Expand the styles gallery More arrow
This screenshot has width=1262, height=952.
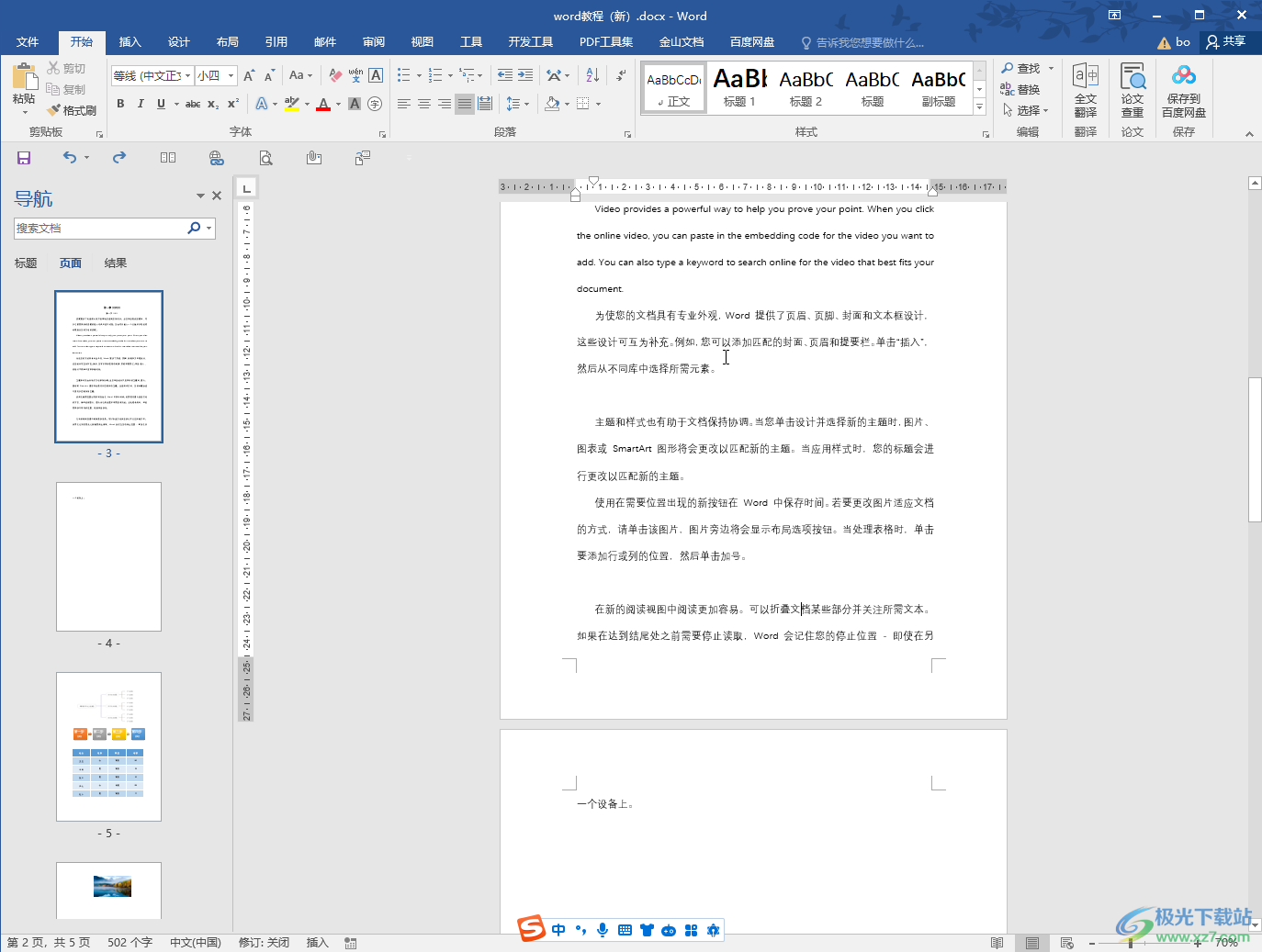click(980, 107)
